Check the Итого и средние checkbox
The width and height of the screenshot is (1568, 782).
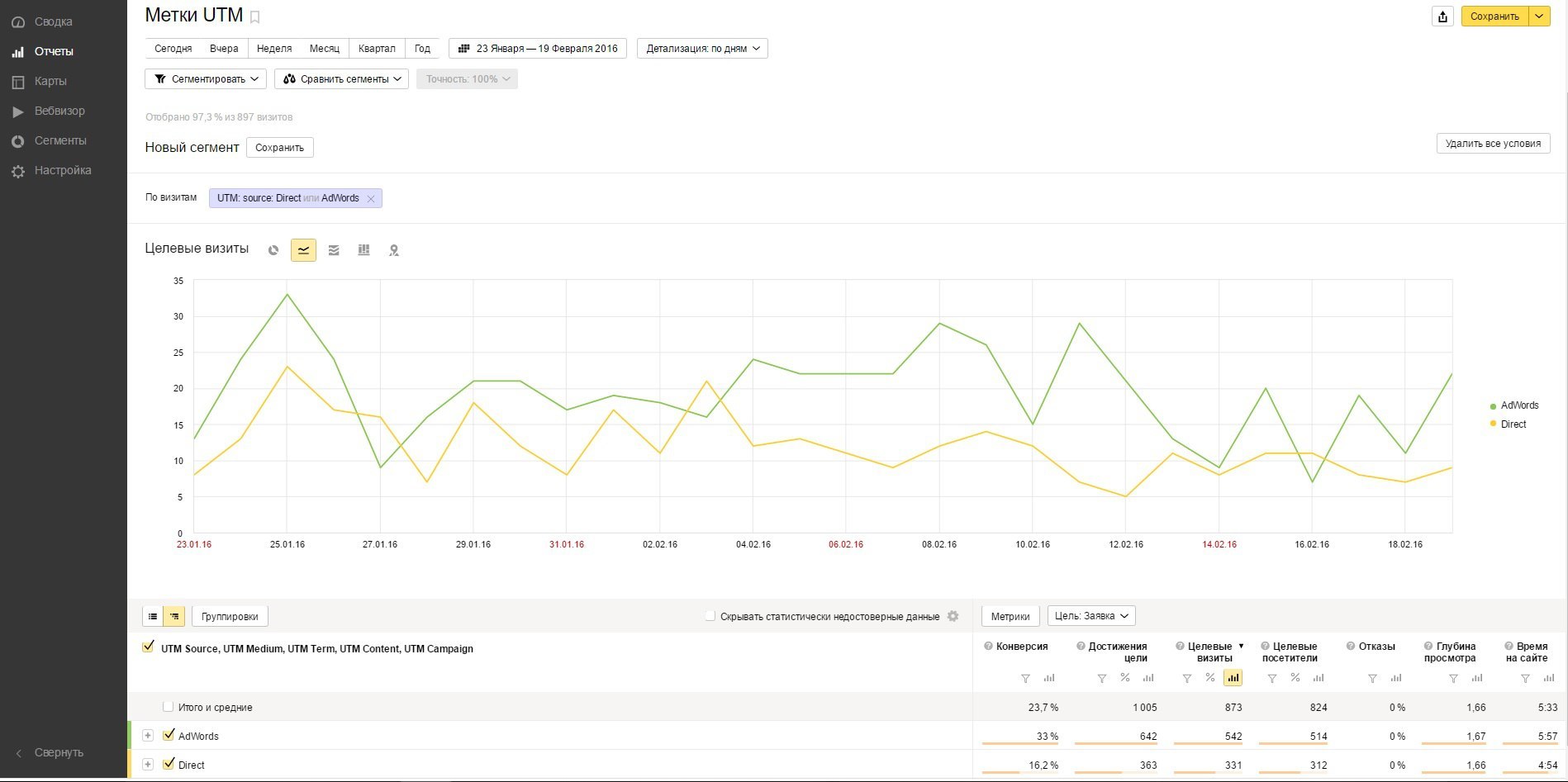tap(169, 707)
